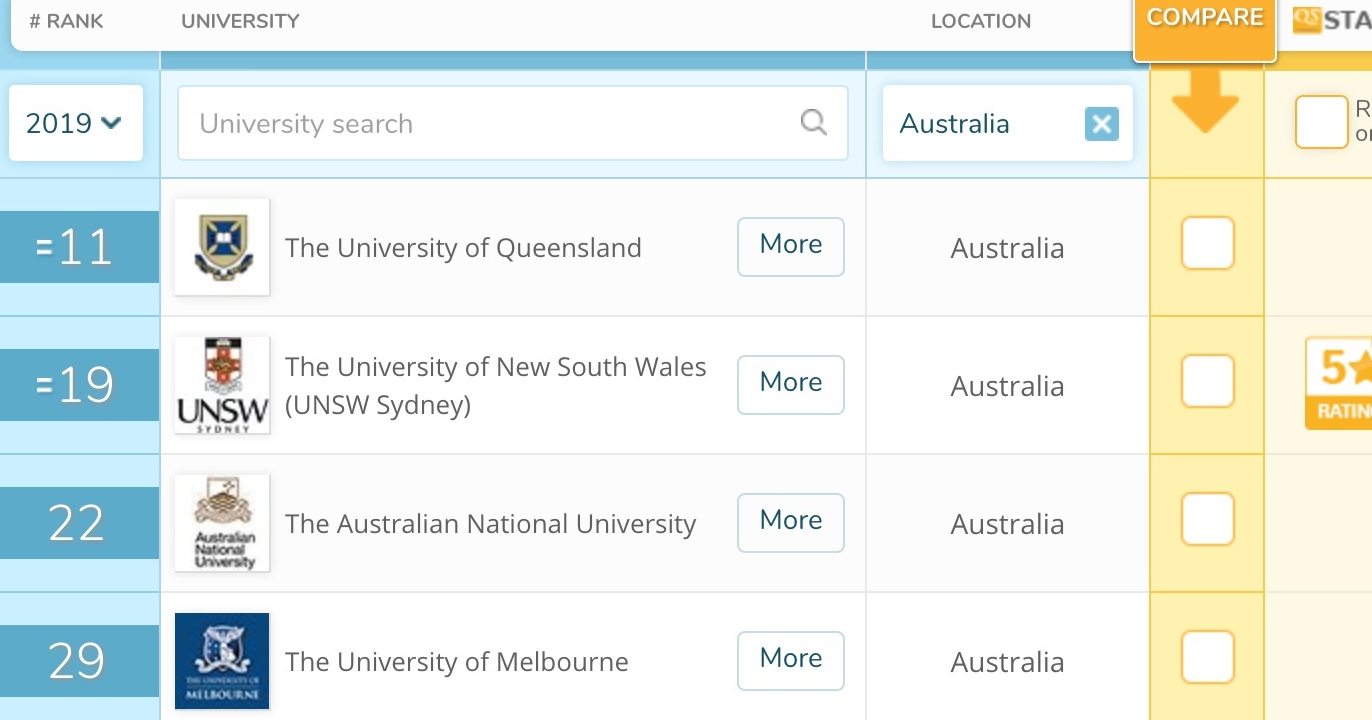Click the University of Queensland crest logo

point(222,247)
